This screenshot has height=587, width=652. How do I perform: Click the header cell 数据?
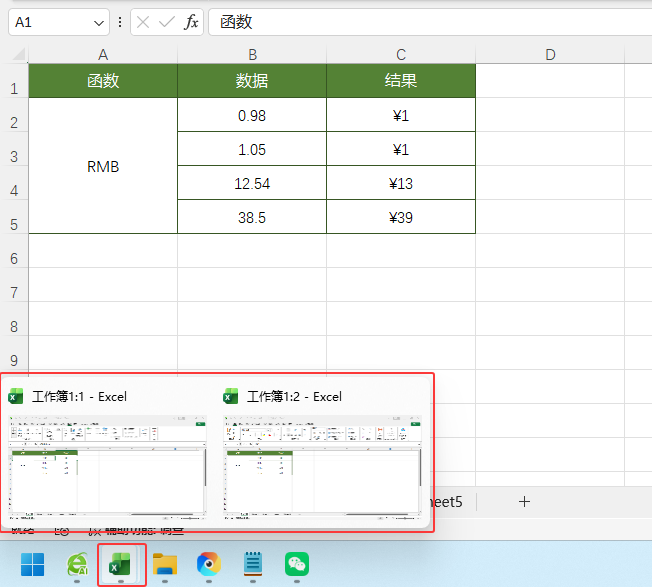tap(252, 81)
